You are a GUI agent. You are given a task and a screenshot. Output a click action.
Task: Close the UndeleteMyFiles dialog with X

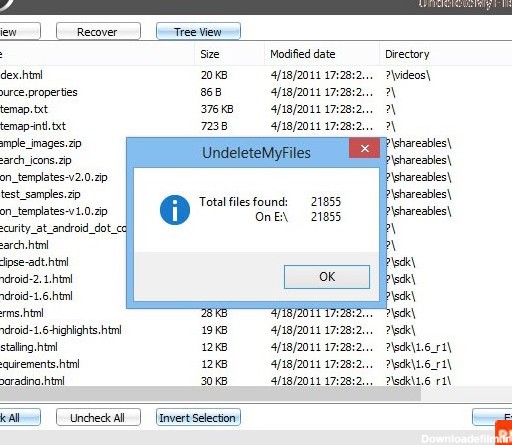364,148
